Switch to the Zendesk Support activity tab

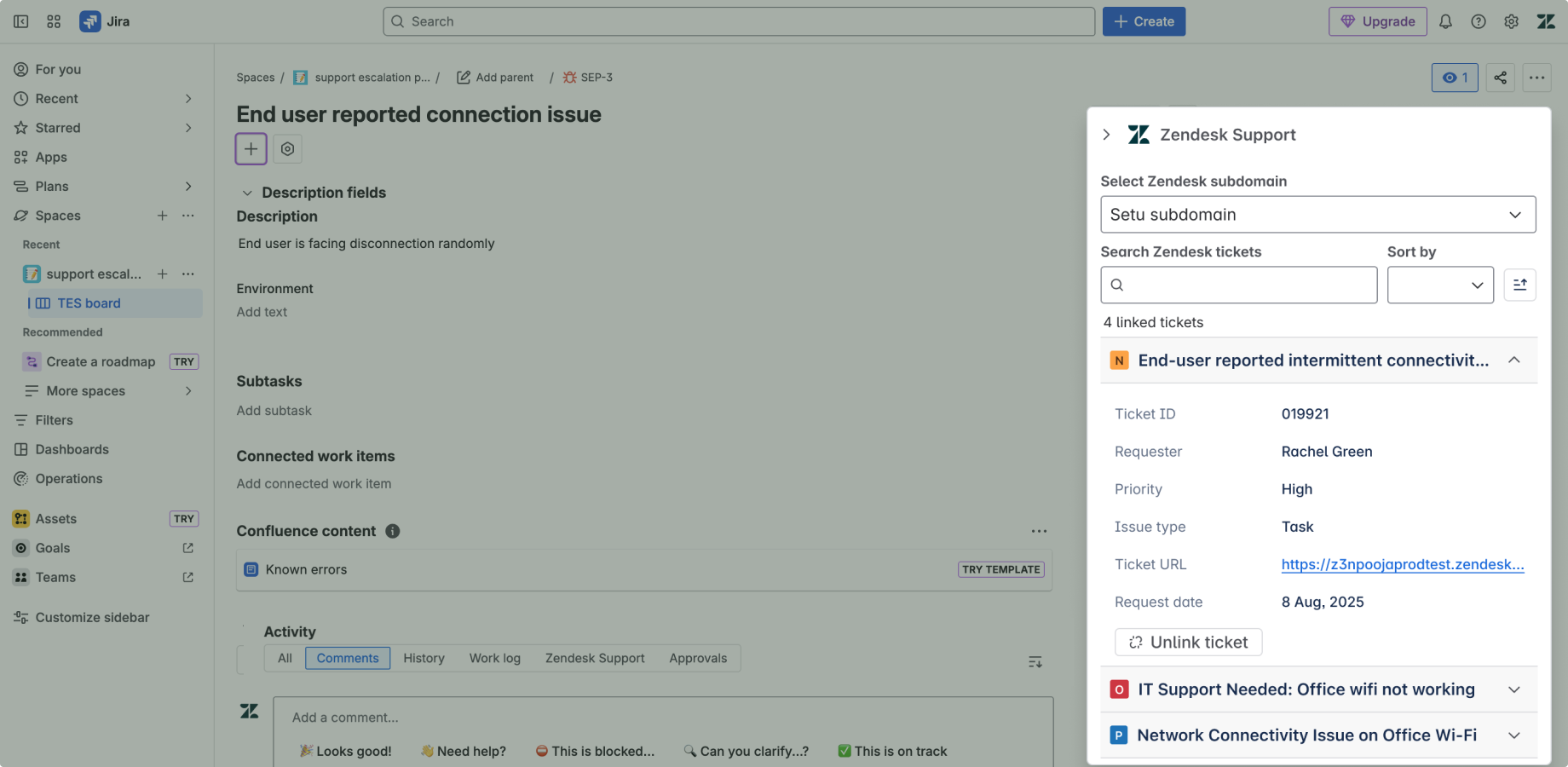click(595, 658)
